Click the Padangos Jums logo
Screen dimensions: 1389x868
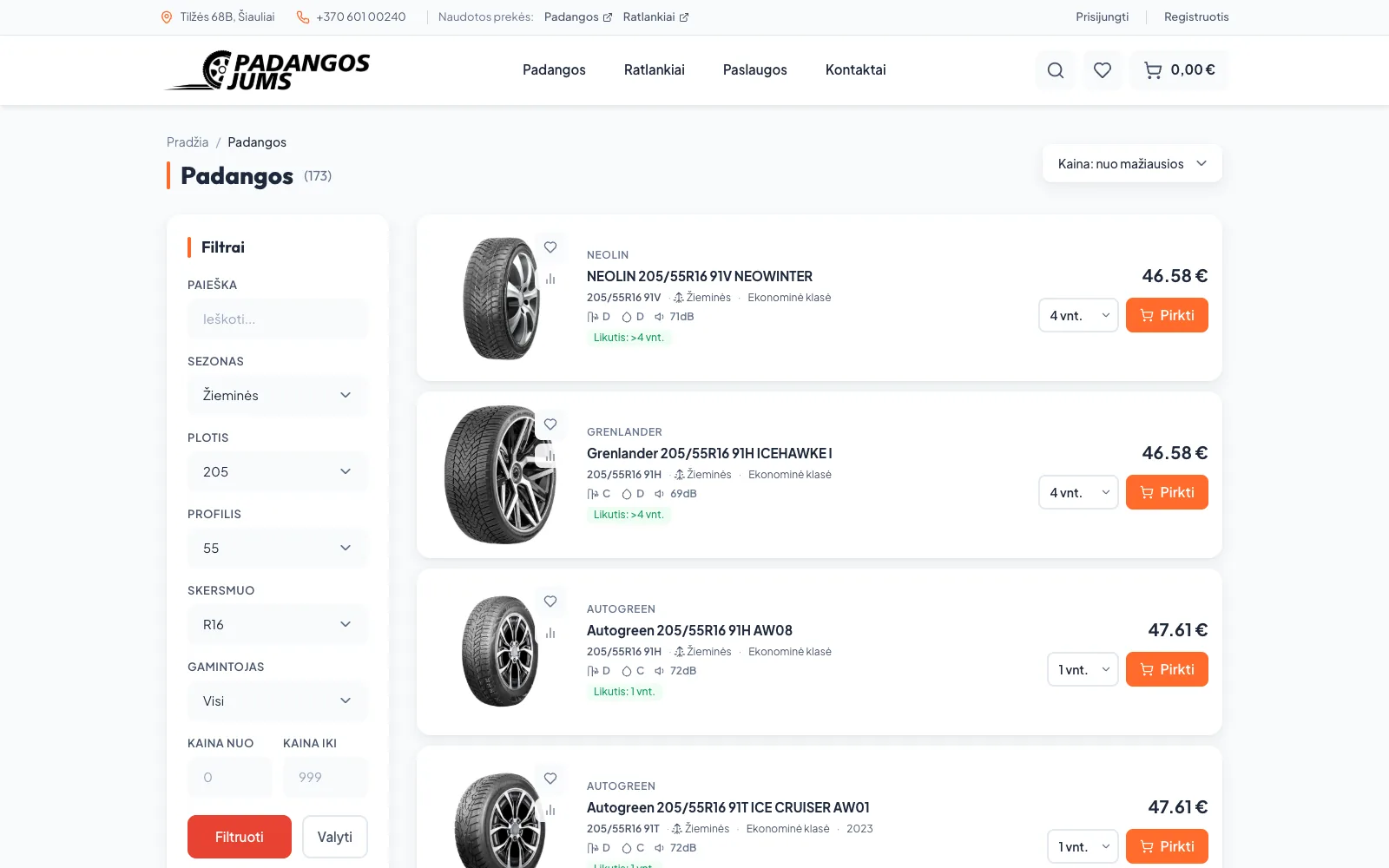click(268, 70)
